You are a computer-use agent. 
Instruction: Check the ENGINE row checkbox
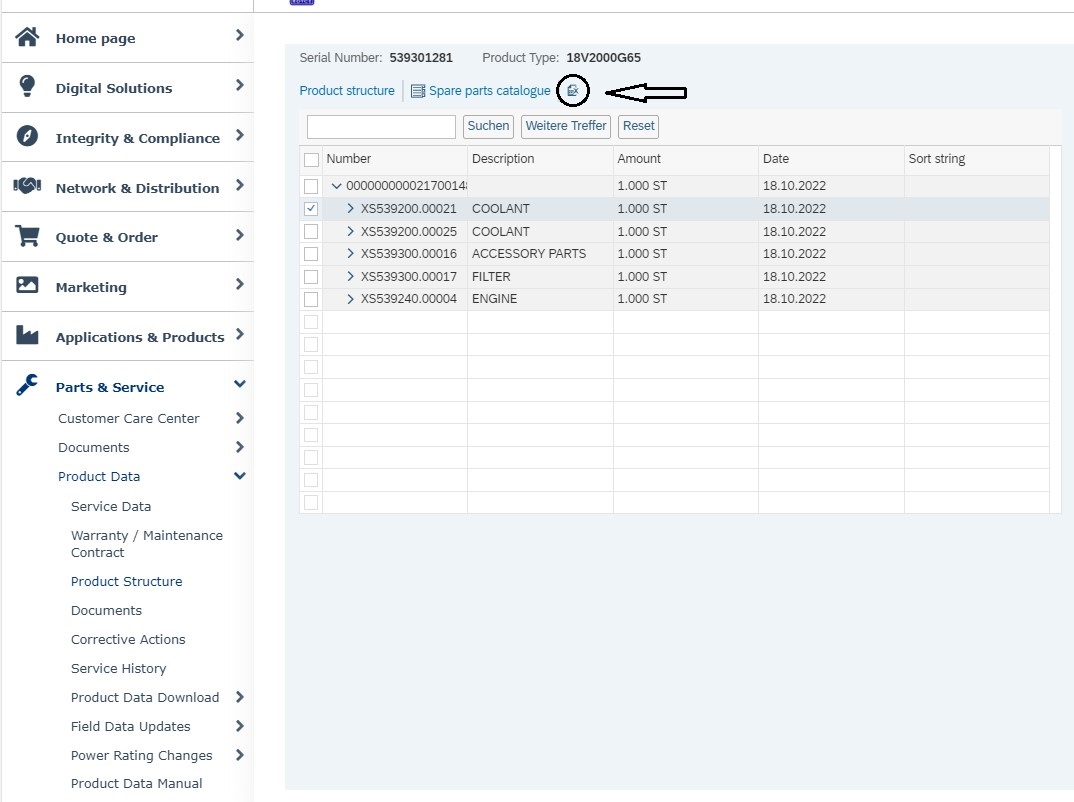[x=311, y=299]
